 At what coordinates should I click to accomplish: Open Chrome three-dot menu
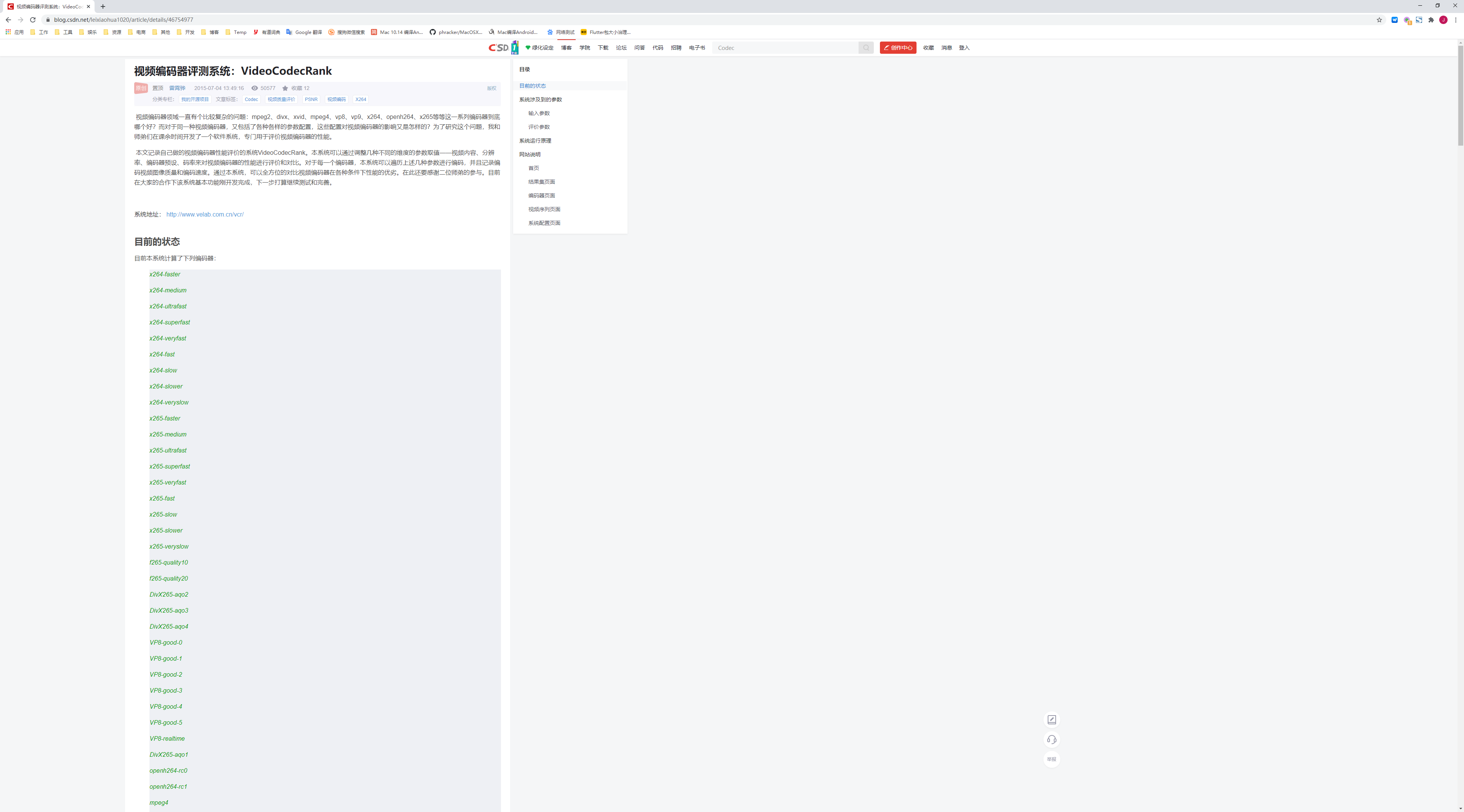(1456, 20)
